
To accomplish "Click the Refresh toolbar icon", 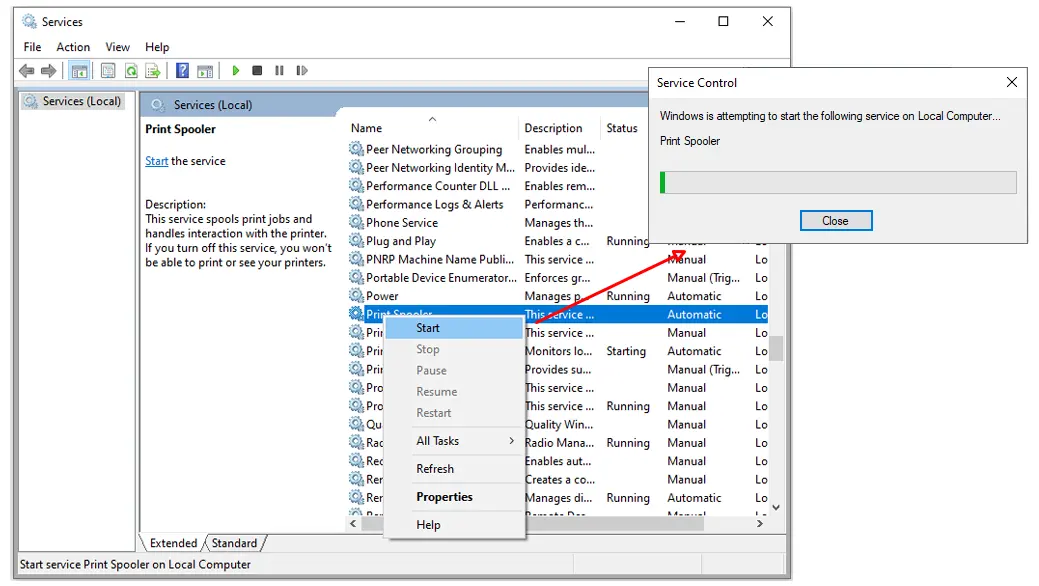I will [130, 71].
